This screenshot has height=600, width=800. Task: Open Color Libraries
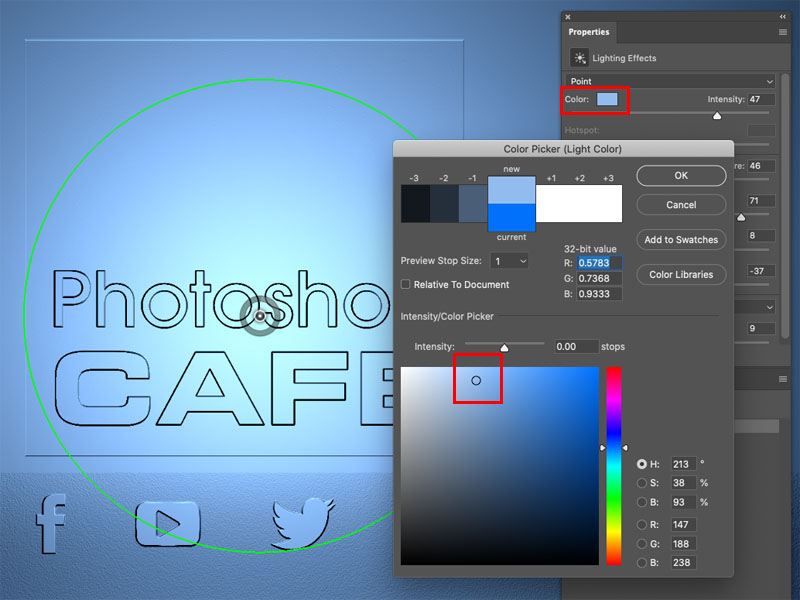tap(681, 274)
